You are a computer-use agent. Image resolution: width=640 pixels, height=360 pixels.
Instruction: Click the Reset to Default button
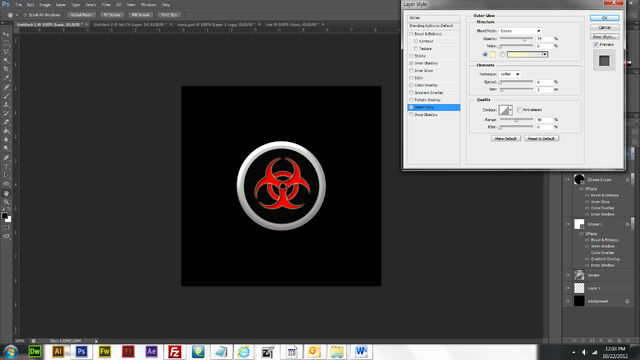click(x=541, y=139)
